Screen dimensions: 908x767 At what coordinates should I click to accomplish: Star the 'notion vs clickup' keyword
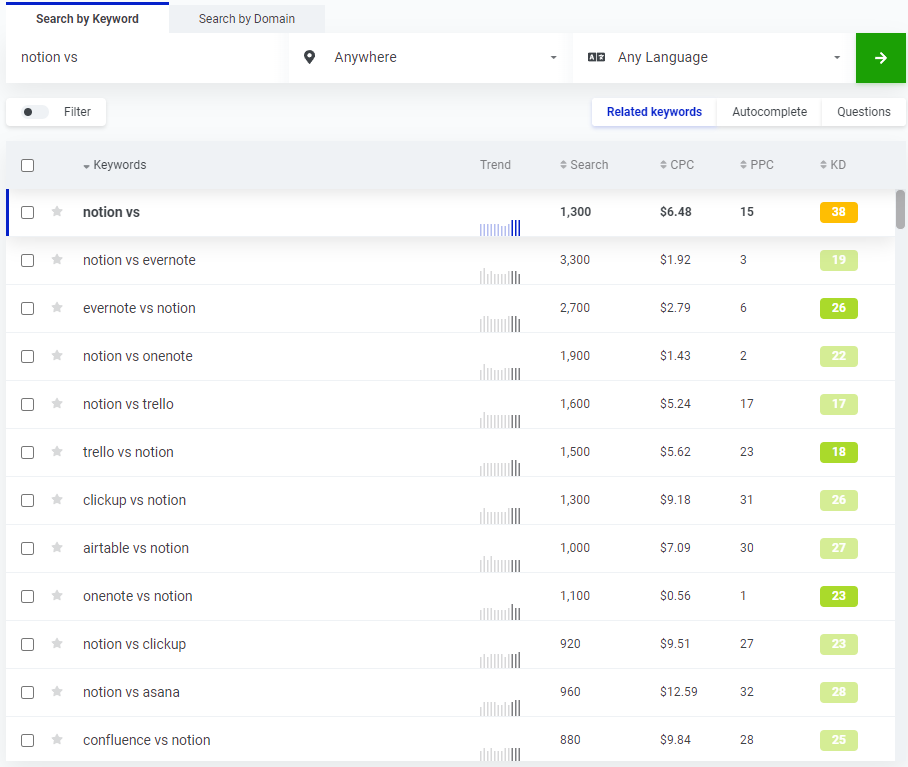pos(57,644)
